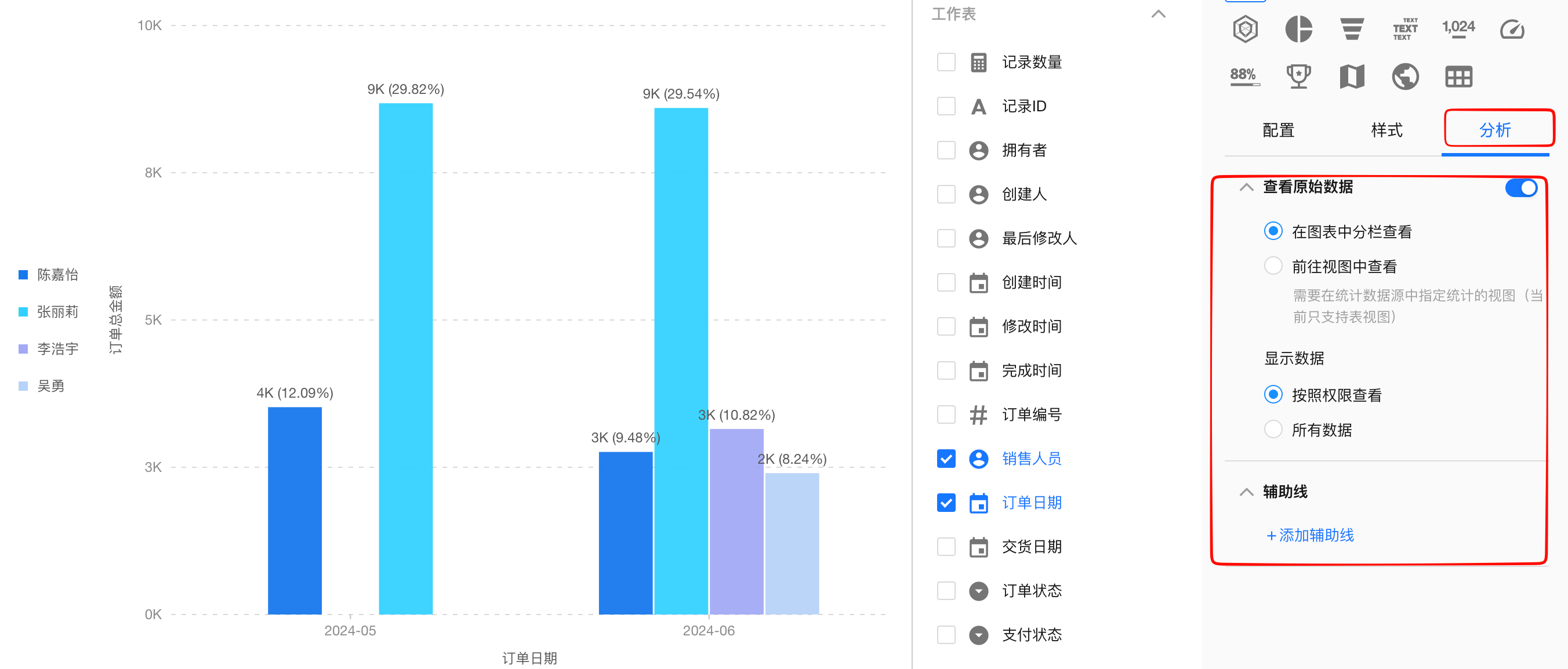Choose the pie chart type icon
The width and height of the screenshot is (1568, 669).
click(1298, 28)
